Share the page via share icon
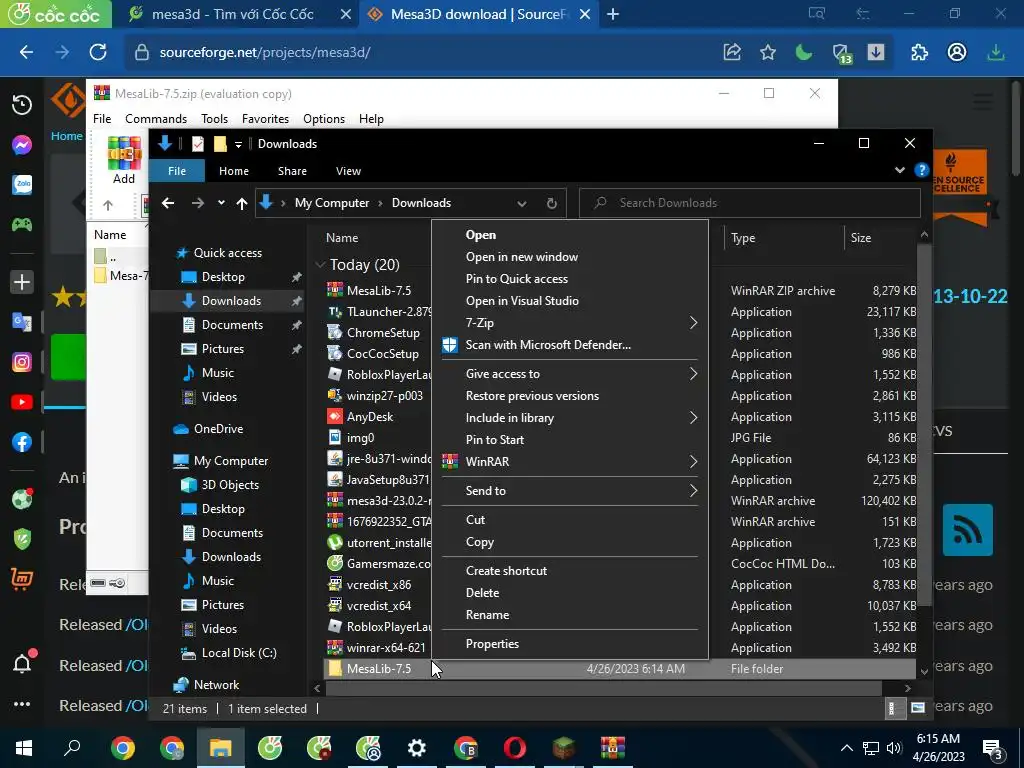 [x=732, y=52]
